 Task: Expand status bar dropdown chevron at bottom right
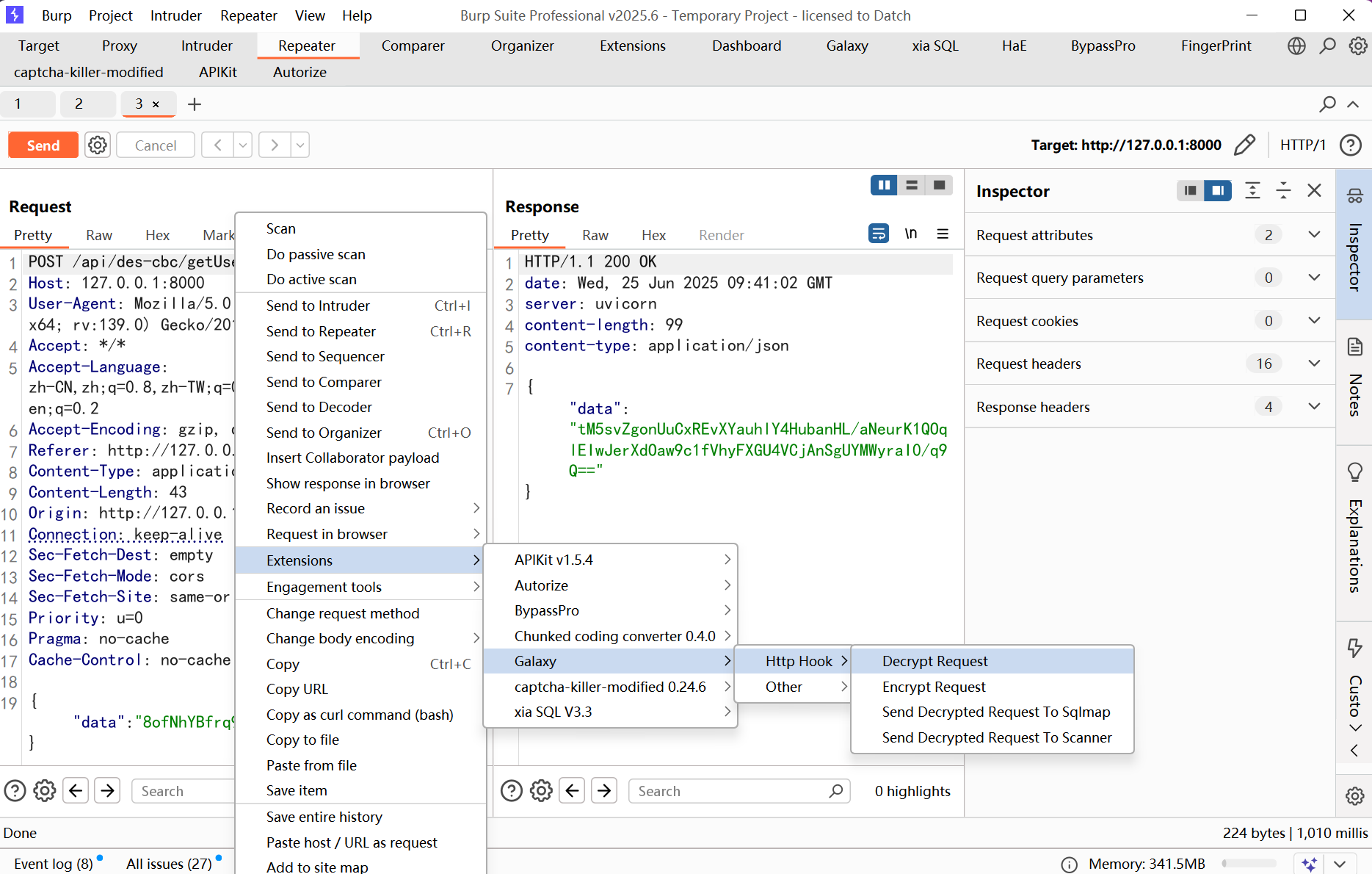click(x=1340, y=864)
